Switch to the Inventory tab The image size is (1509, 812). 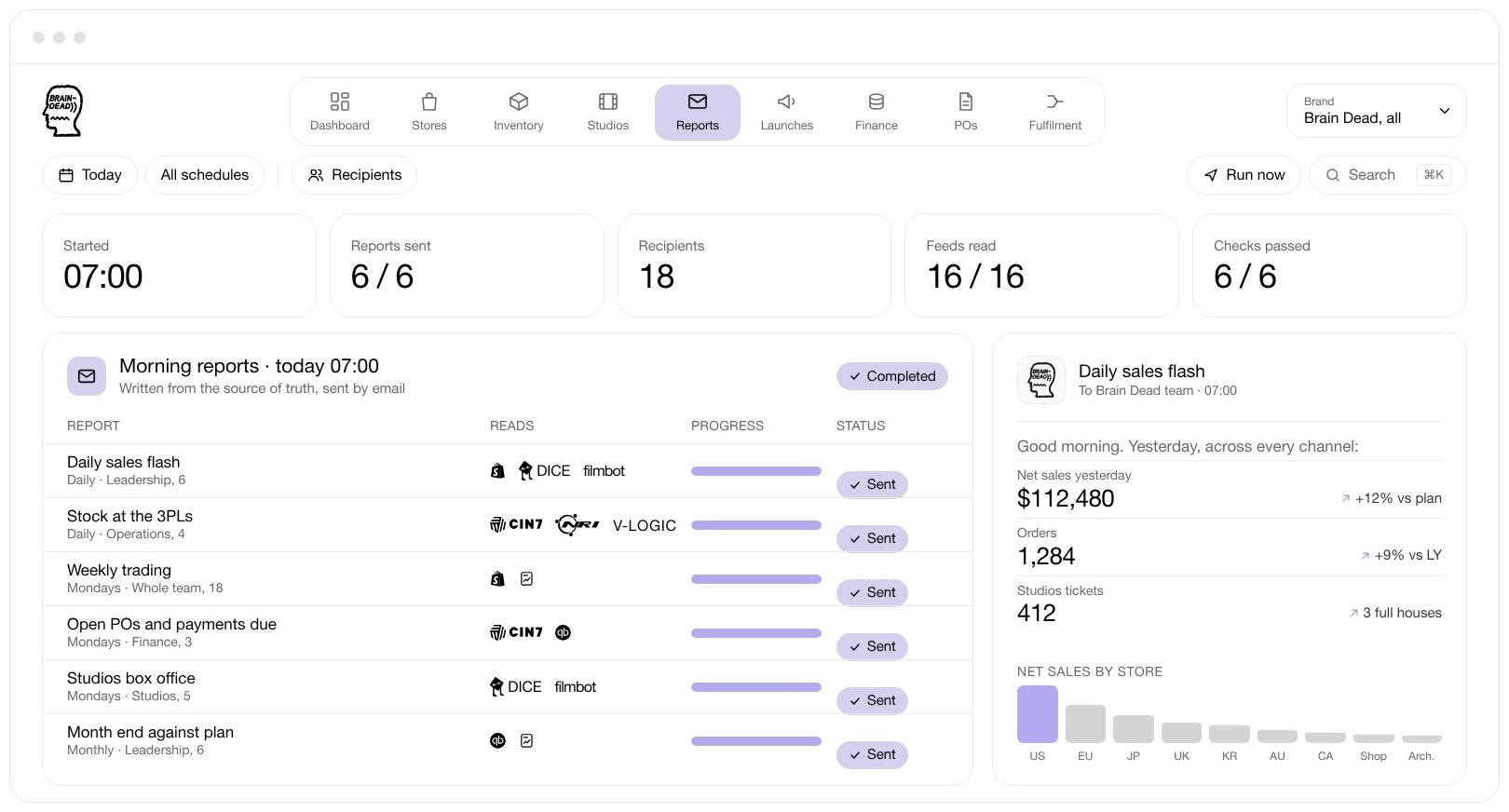pyautogui.click(x=519, y=113)
